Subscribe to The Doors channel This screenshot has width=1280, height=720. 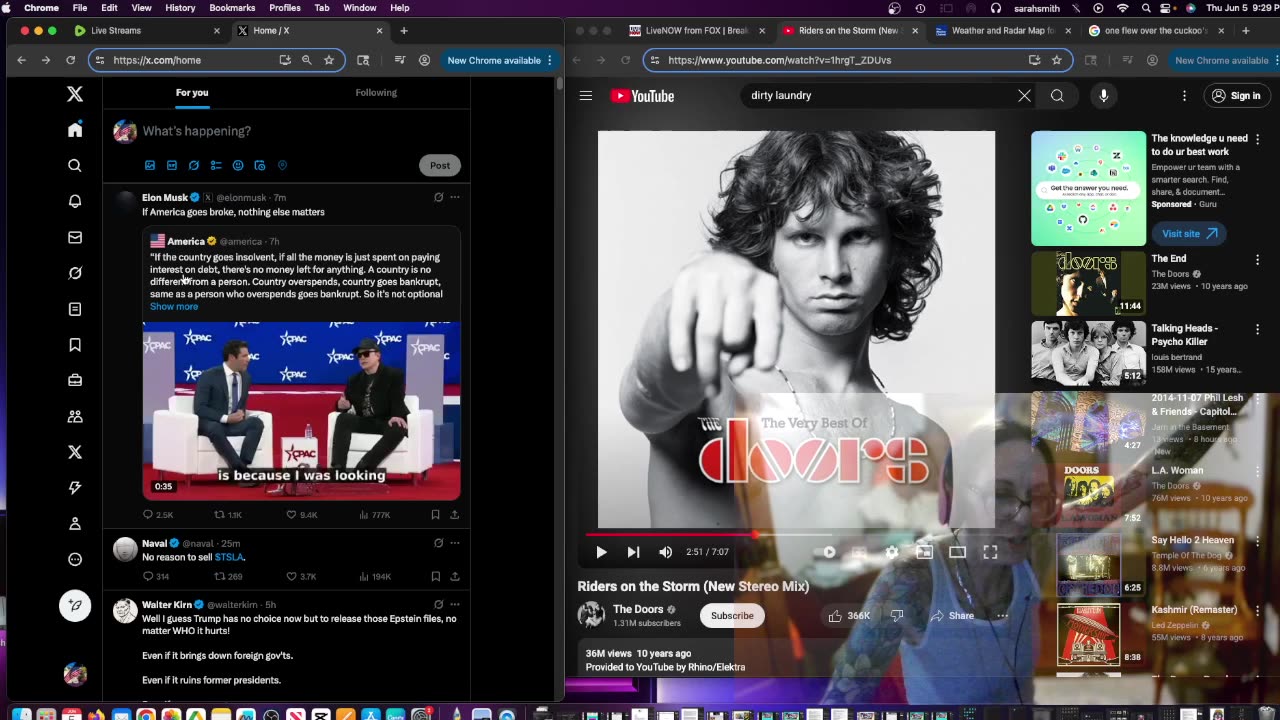click(732, 616)
